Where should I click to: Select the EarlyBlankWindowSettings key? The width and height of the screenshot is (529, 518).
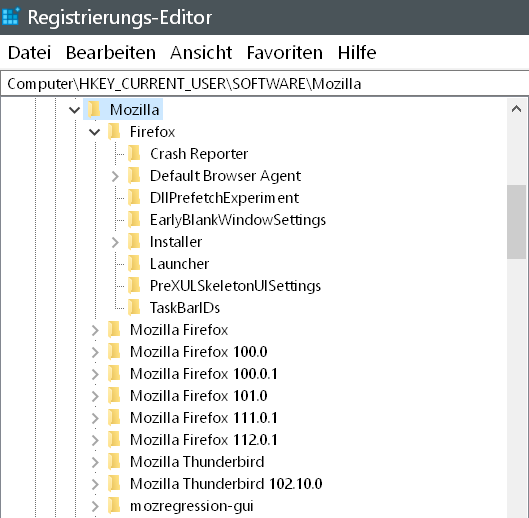click(x=238, y=220)
